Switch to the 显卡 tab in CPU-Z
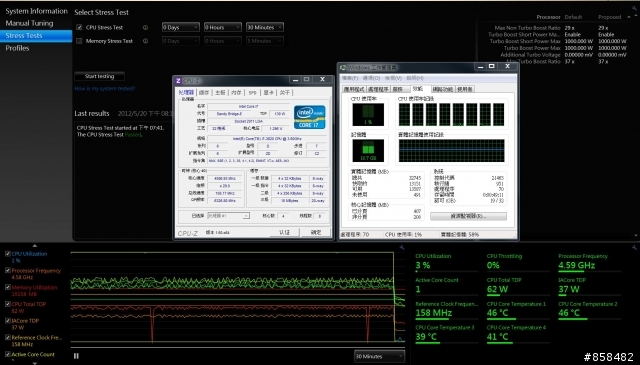The height and width of the screenshot is (365, 640). point(269,93)
